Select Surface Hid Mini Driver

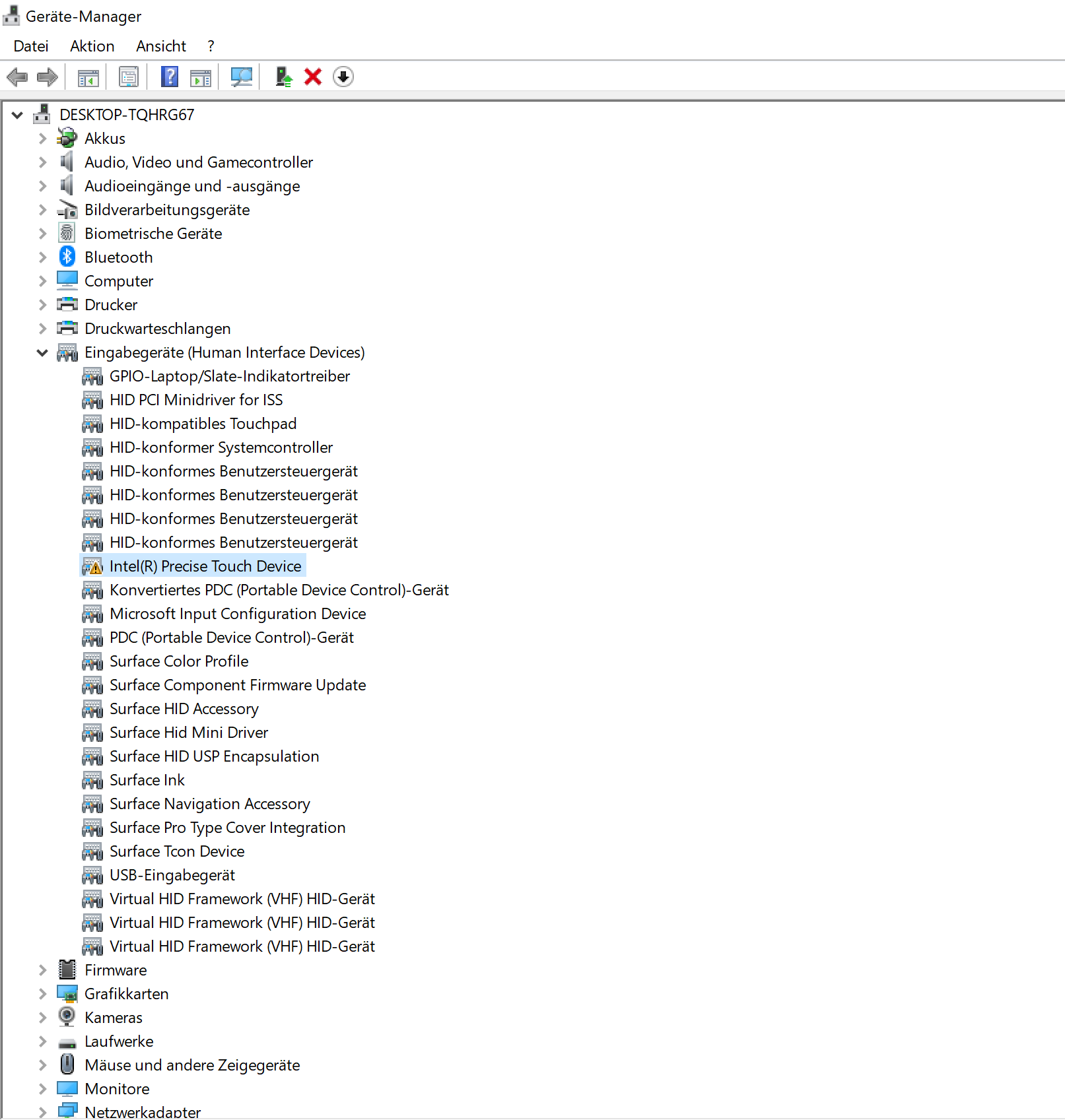[x=189, y=733]
